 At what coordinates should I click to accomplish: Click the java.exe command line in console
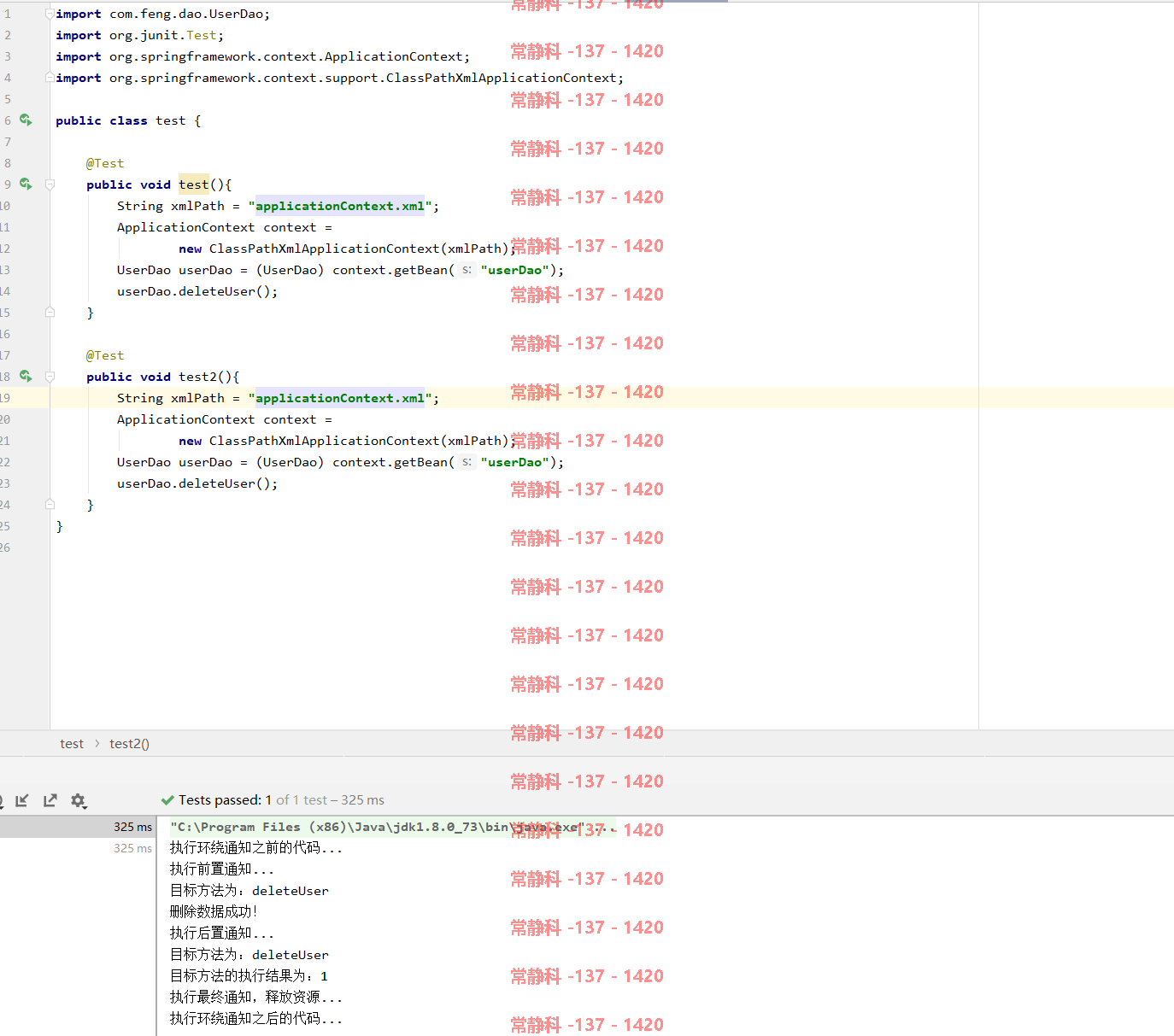(x=392, y=827)
